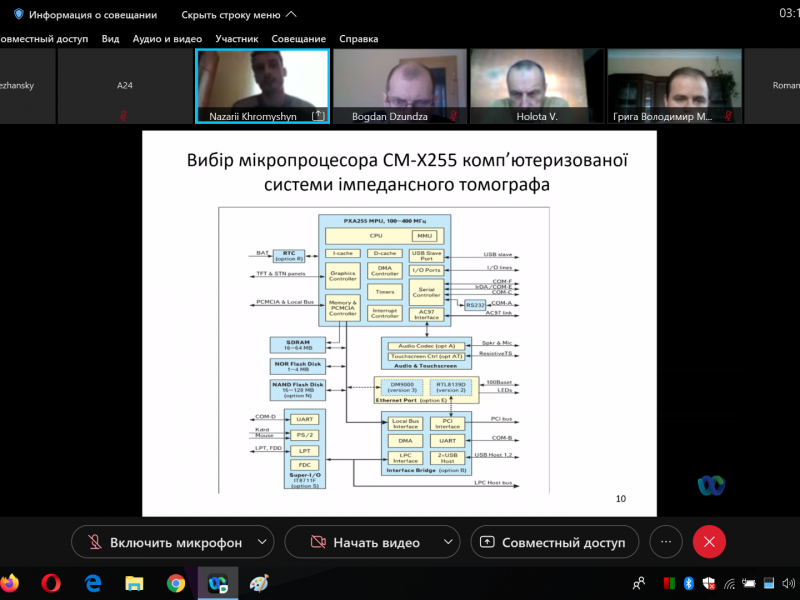800x600 pixels.
Task: Open Информация о совещании panel
Action: (x=85, y=15)
